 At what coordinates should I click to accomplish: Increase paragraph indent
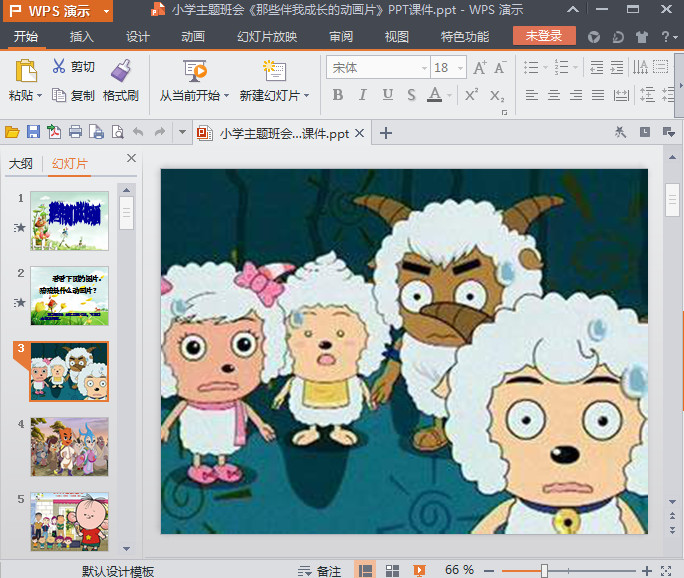pos(617,67)
